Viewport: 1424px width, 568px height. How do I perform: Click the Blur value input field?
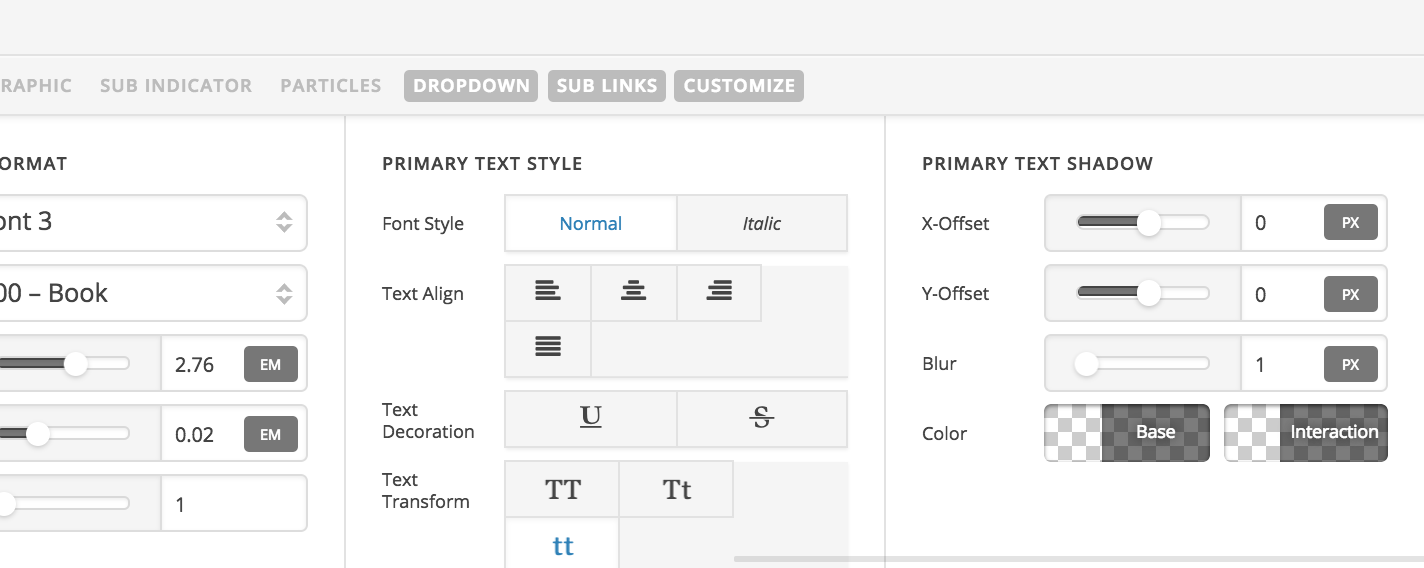pyautogui.click(x=1282, y=364)
